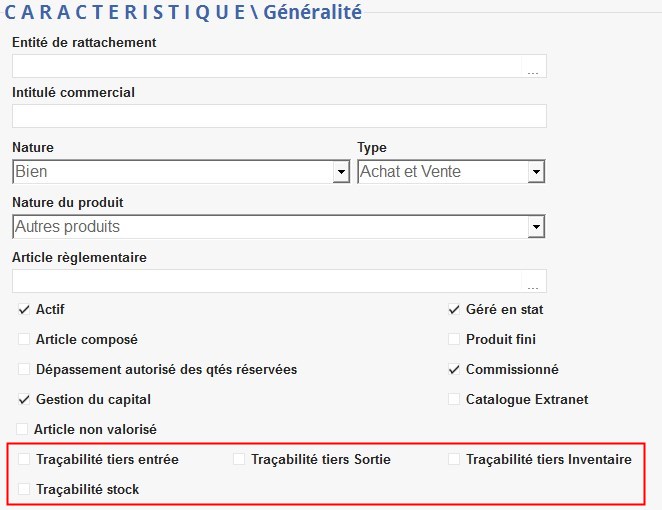Enable the Article composé checkbox

point(24,340)
